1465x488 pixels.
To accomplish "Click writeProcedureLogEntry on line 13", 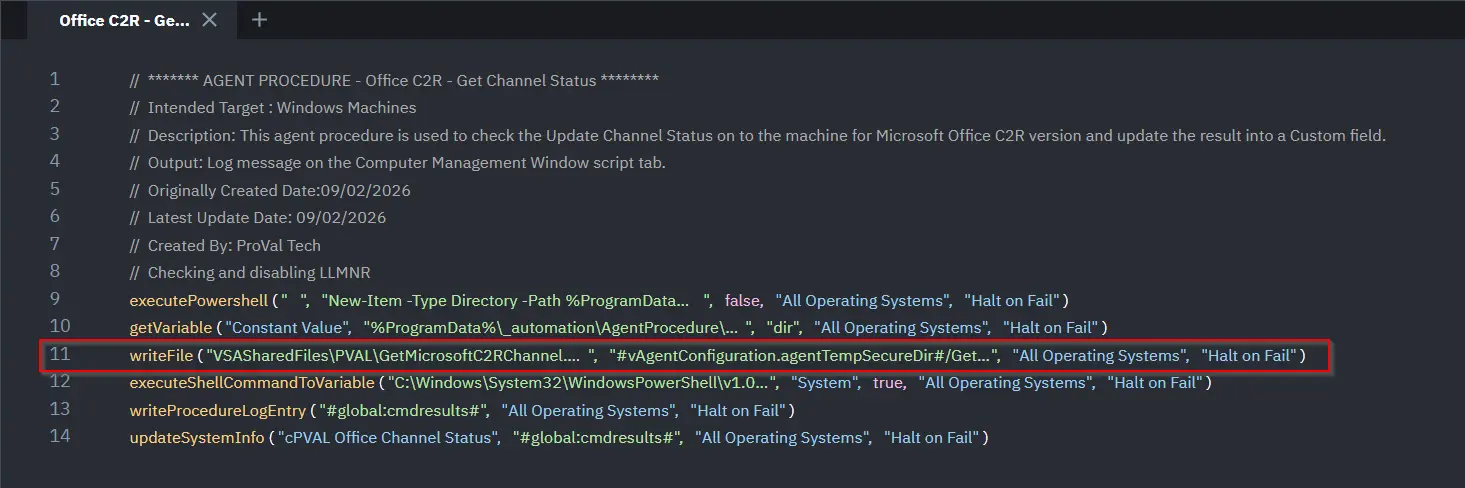I will 217,410.
